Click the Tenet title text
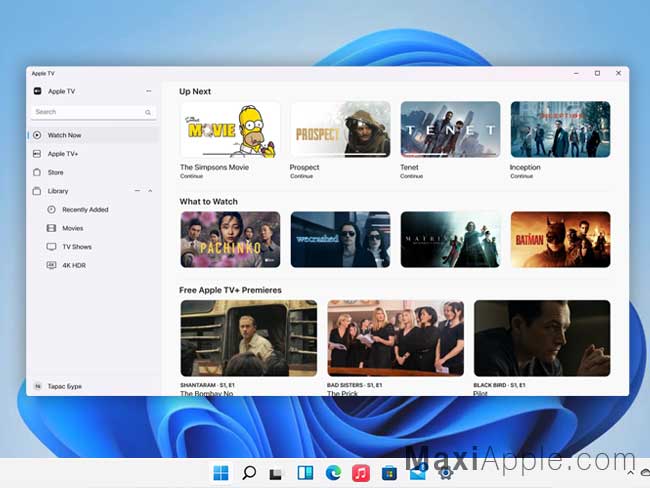The image size is (650, 488). point(409,168)
